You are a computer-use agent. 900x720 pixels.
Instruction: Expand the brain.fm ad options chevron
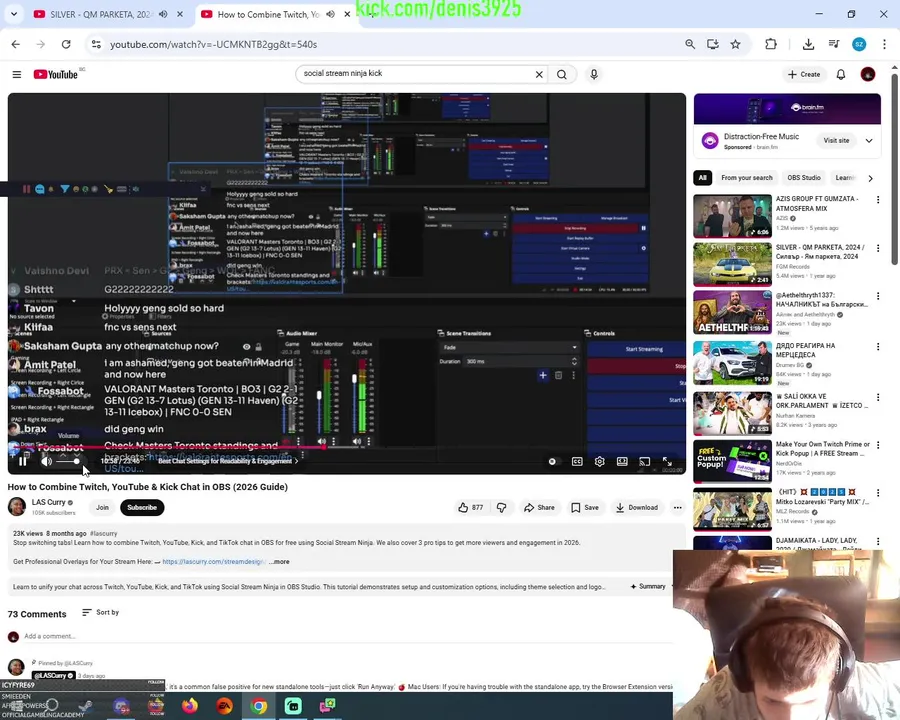pos(869,140)
